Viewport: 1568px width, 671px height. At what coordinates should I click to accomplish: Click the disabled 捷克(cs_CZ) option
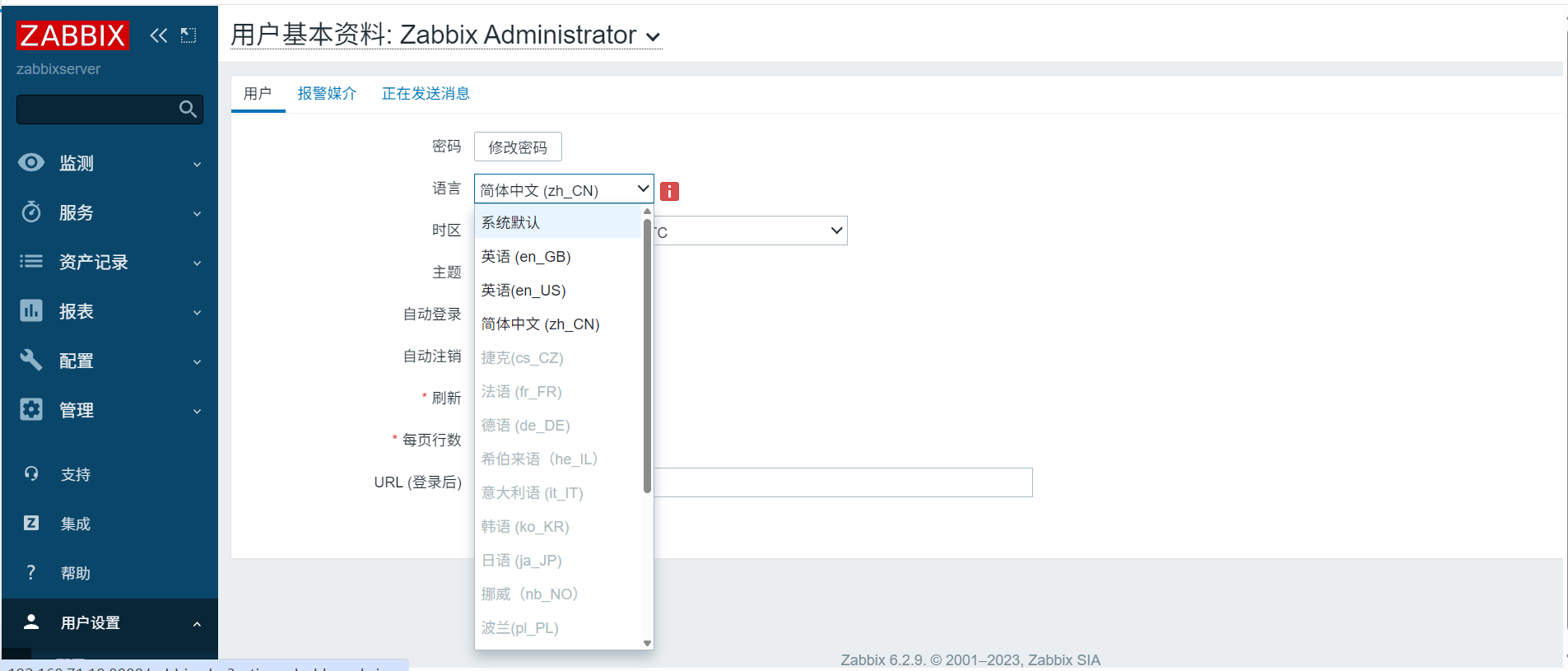click(x=558, y=357)
